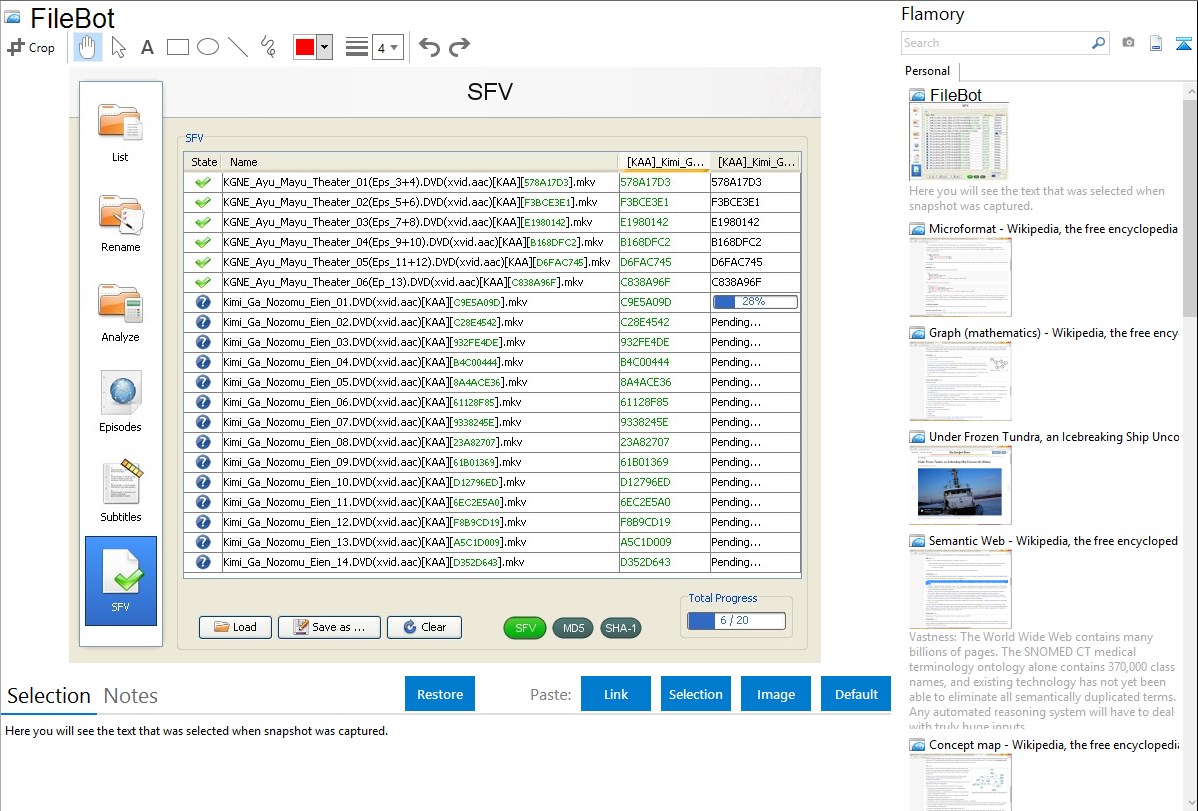
Task: Open the List panel in FileBot sidebar
Action: [x=120, y=131]
